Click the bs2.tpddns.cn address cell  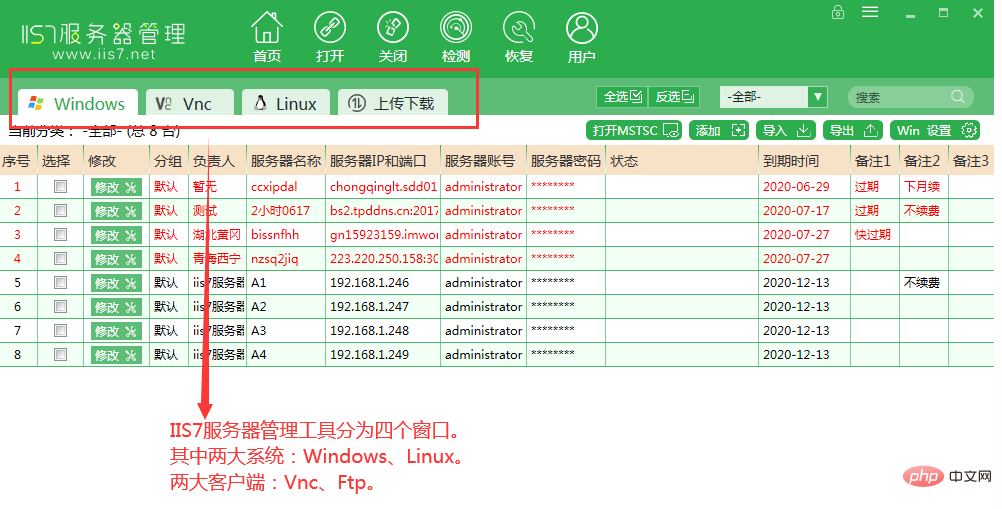point(383,211)
